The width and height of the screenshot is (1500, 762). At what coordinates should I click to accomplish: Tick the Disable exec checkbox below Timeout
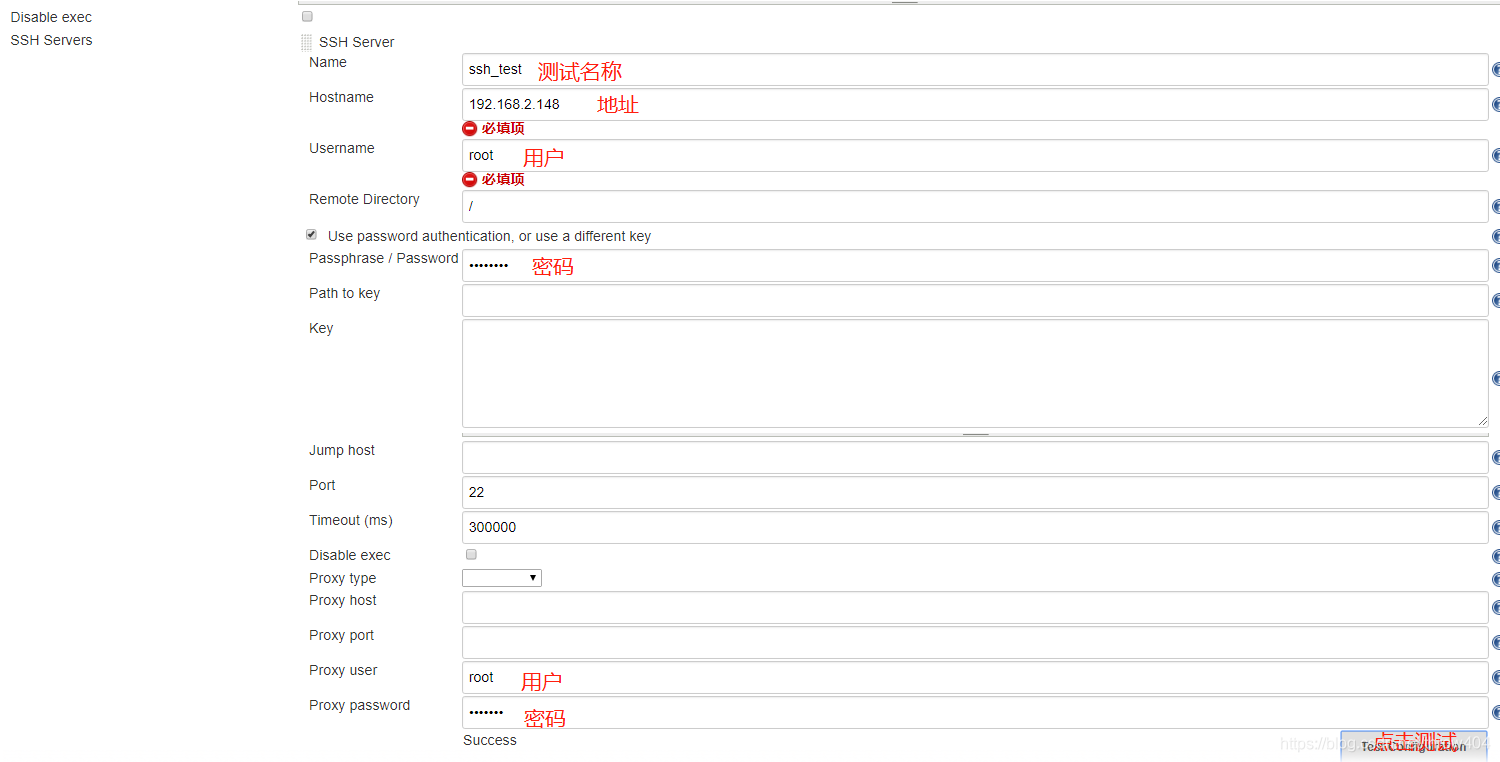pyautogui.click(x=471, y=554)
